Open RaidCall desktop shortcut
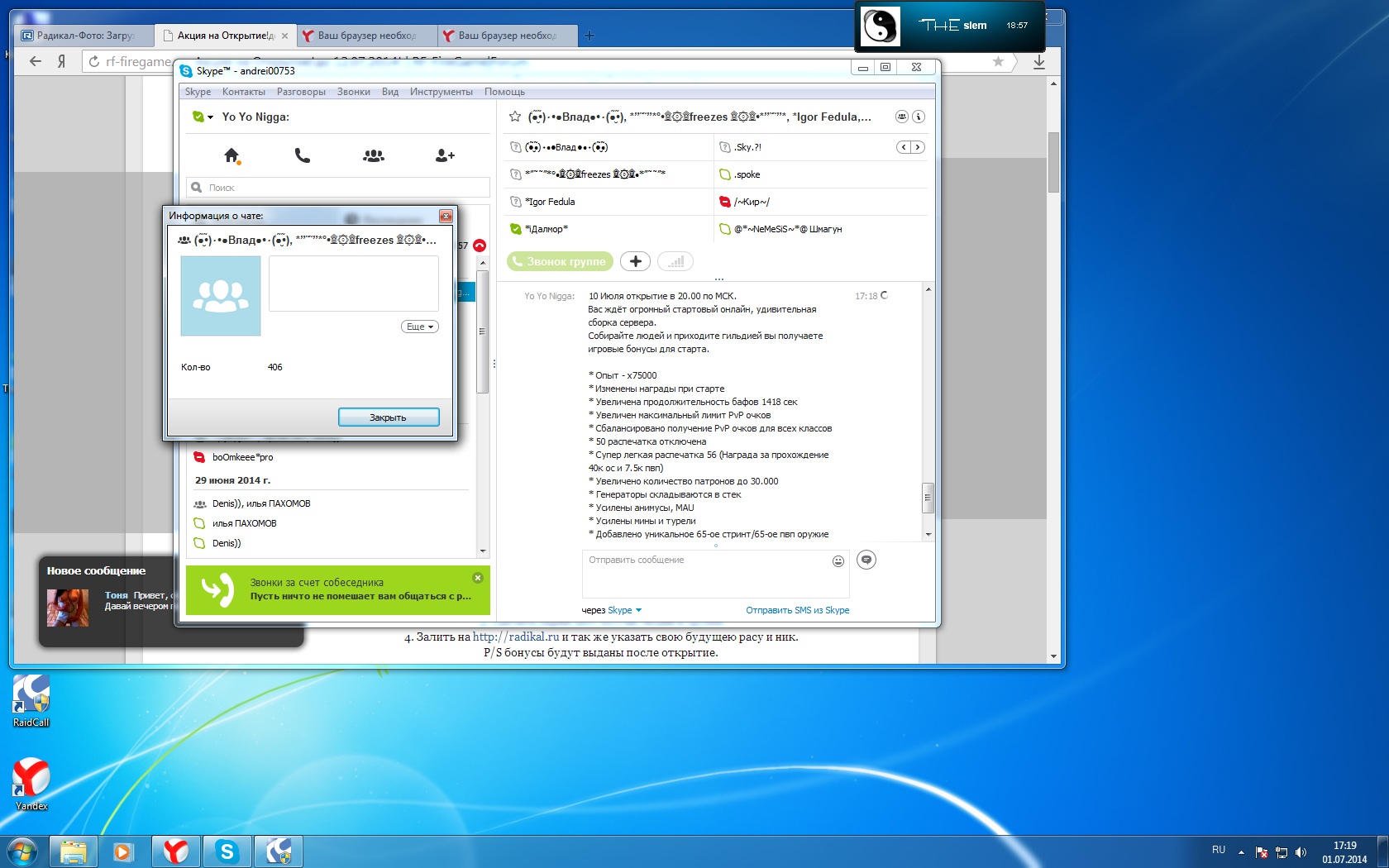The width and height of the screenshot is (1389, 868). (x=31, y=701)
